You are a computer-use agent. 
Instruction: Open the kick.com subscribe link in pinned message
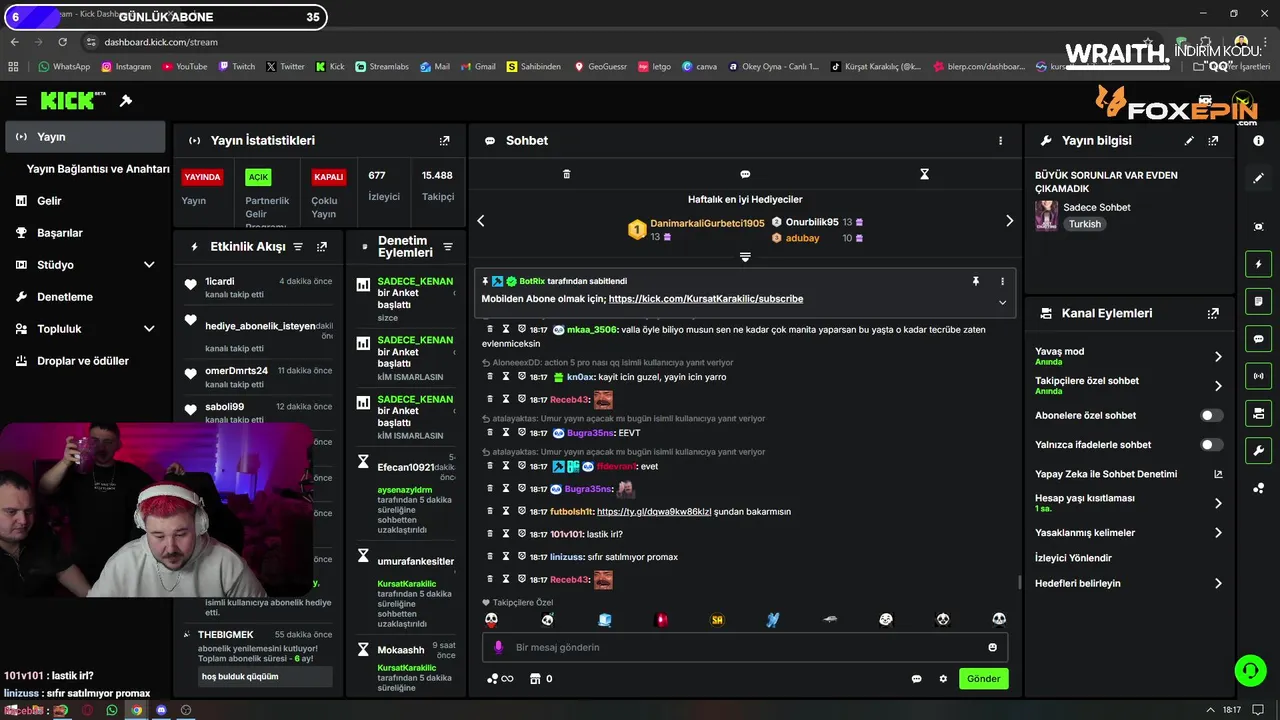click(706, 299)
